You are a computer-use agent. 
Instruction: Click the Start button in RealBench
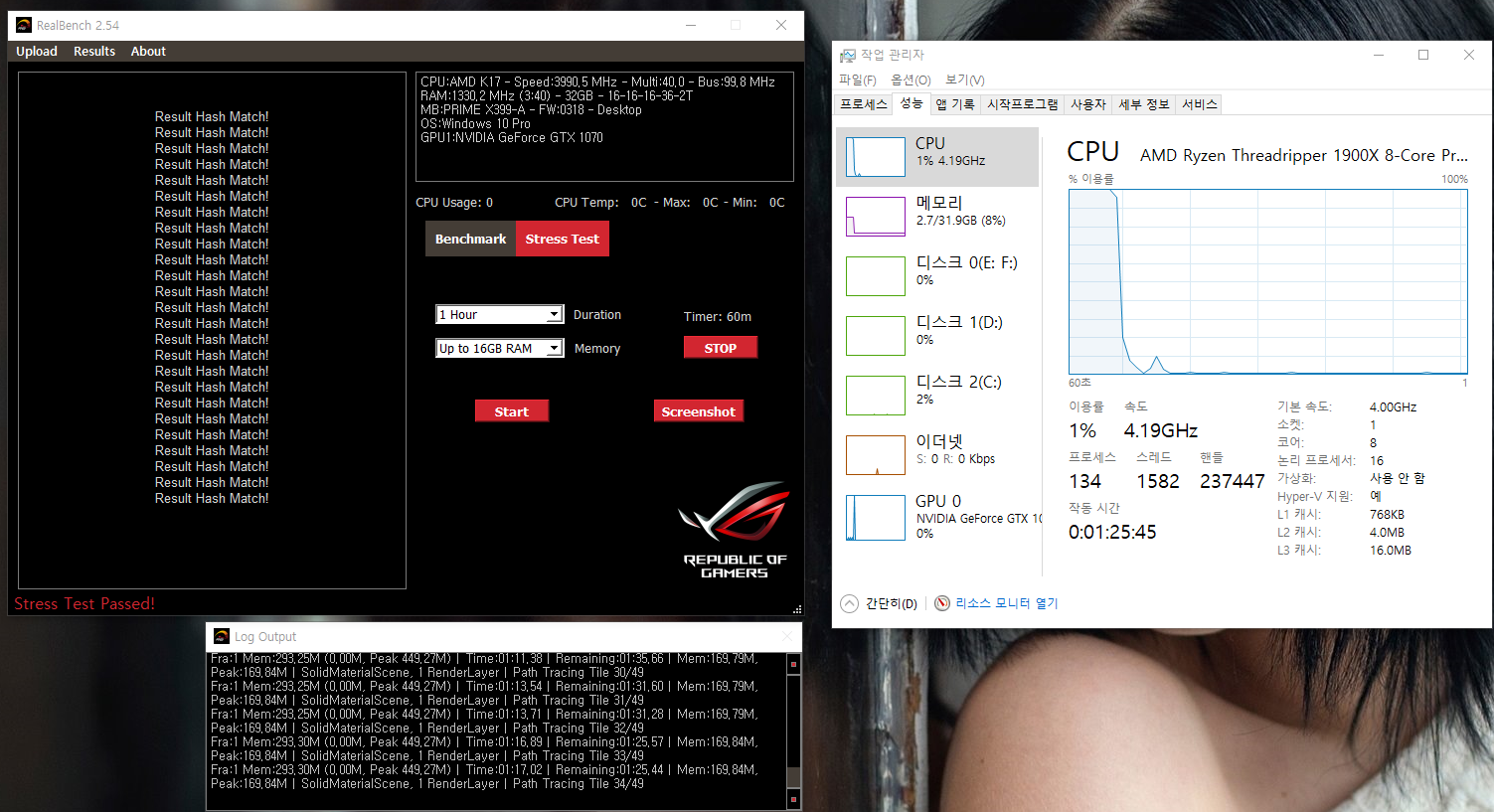(x=512, y=411)
